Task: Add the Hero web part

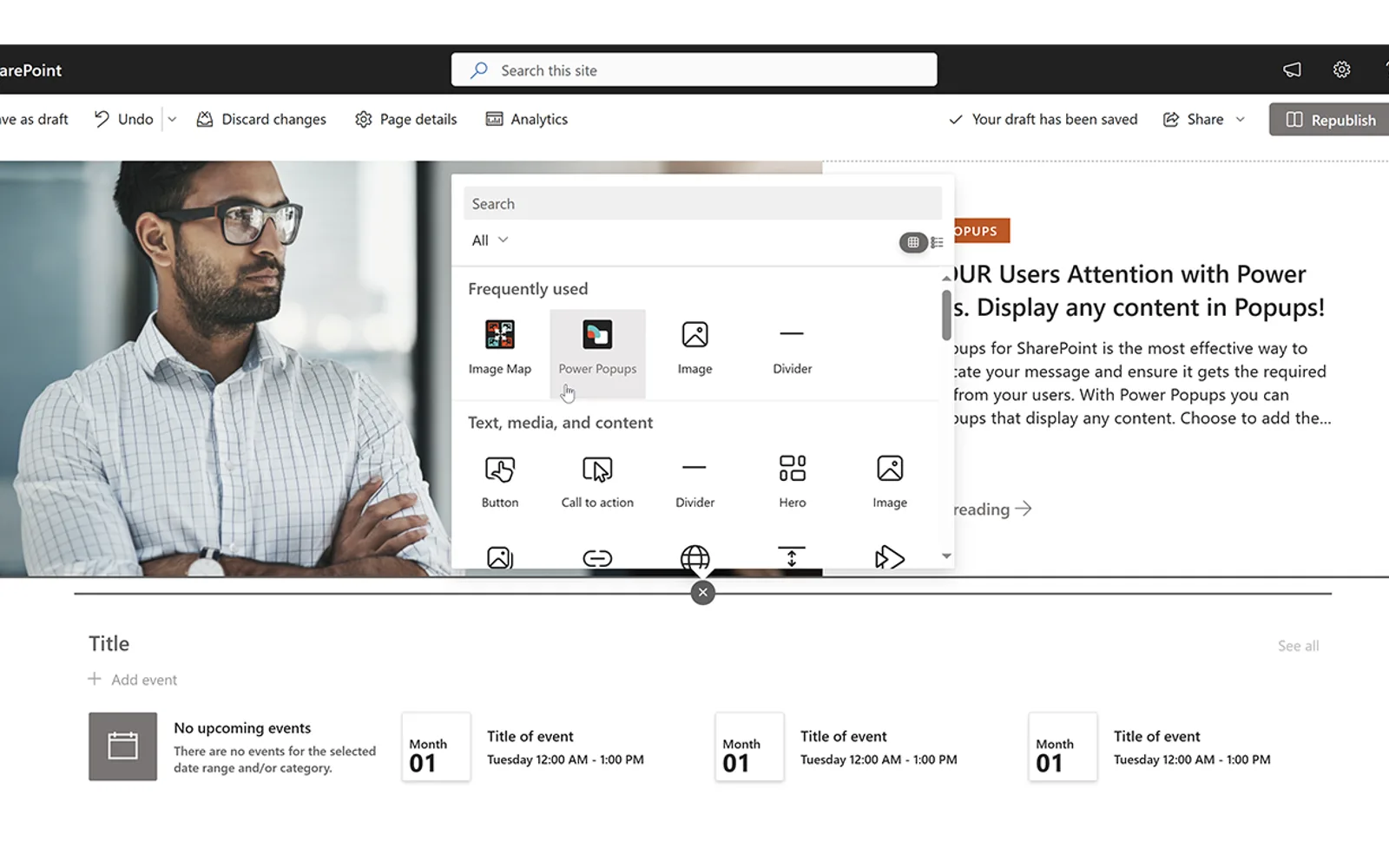Action: tap(792, 482)
